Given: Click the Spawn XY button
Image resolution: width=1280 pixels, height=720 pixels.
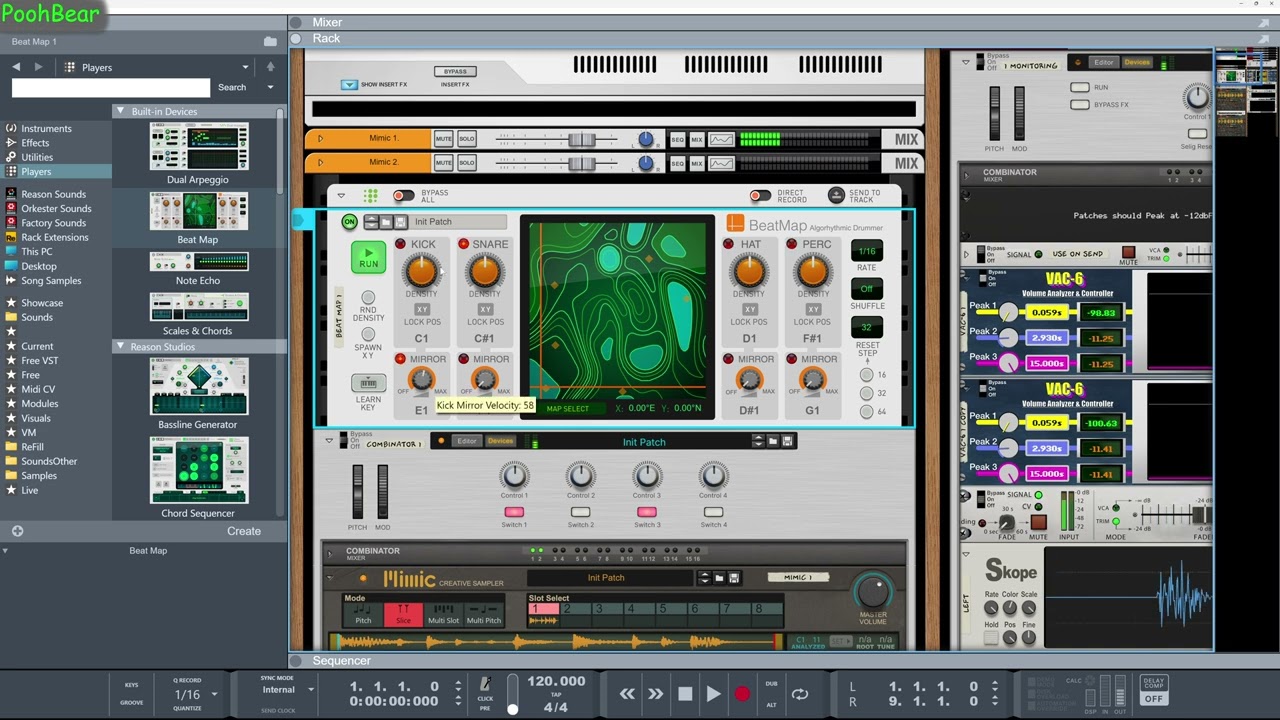Looking at the screenshot, I should (368, 335).
